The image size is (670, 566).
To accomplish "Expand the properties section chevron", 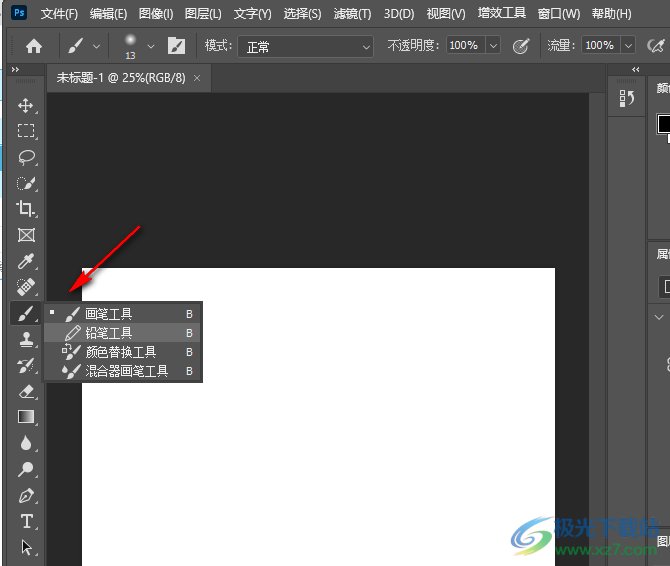I will pos(659,317).
